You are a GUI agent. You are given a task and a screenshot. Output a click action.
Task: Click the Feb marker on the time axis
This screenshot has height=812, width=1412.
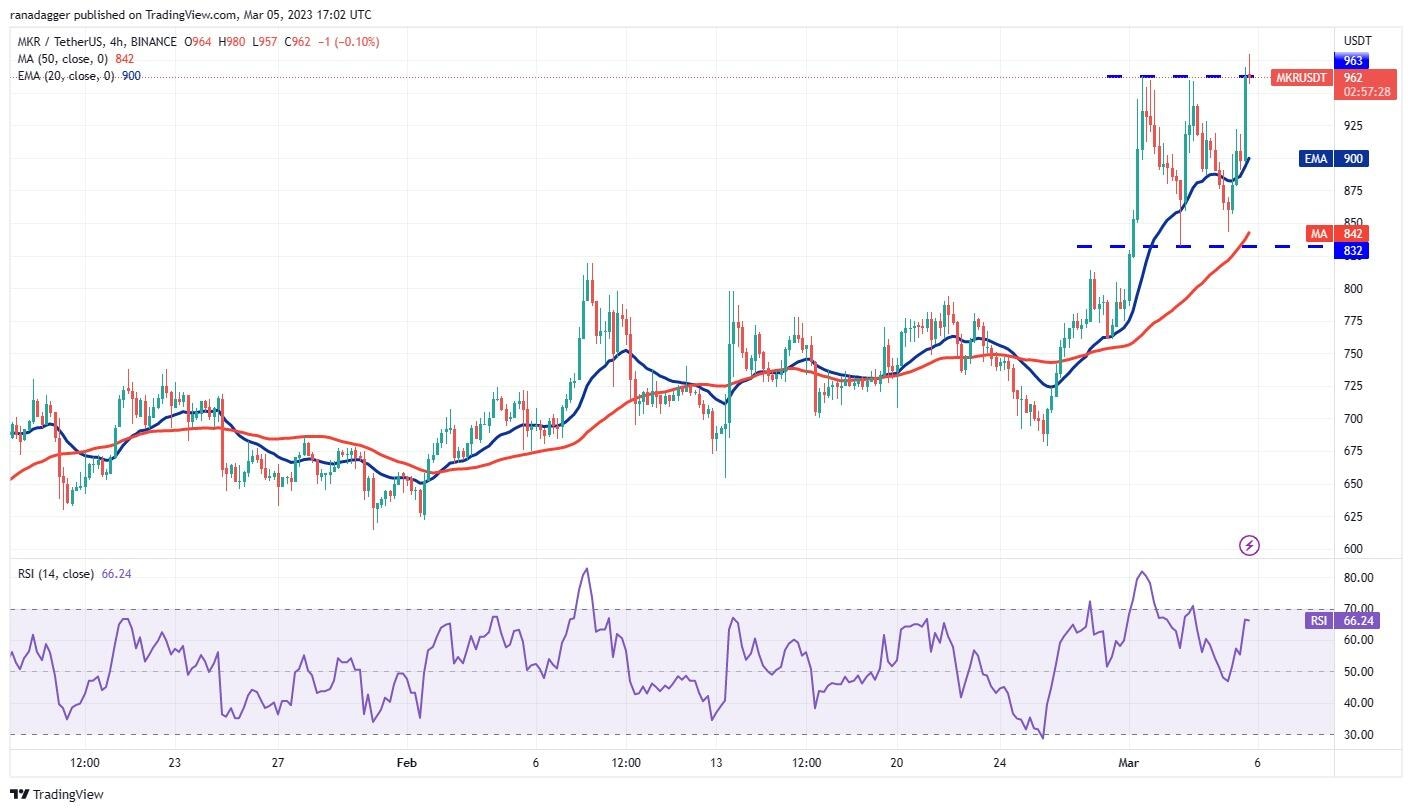coord(406,763)
